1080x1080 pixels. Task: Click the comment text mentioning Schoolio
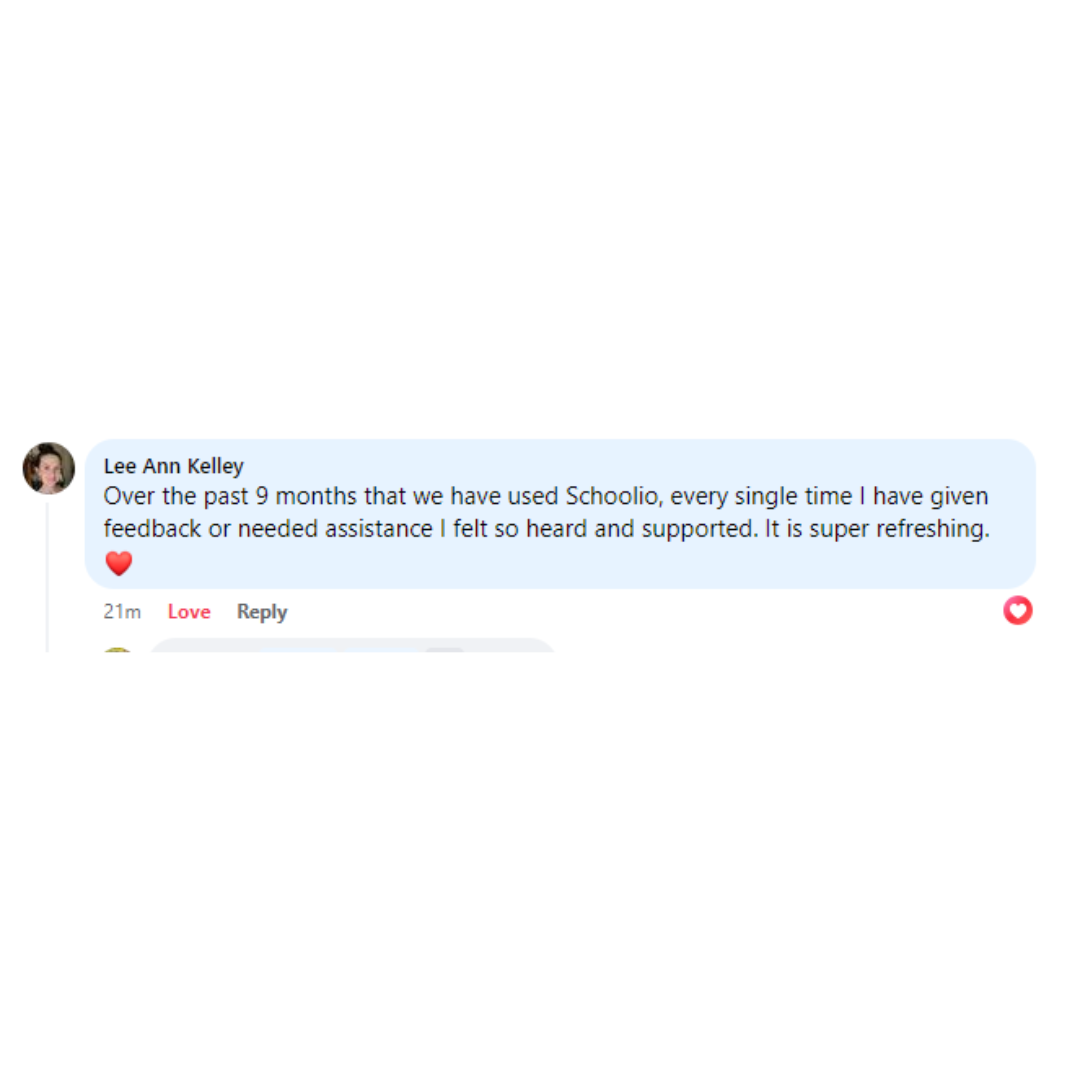[546, 512]
